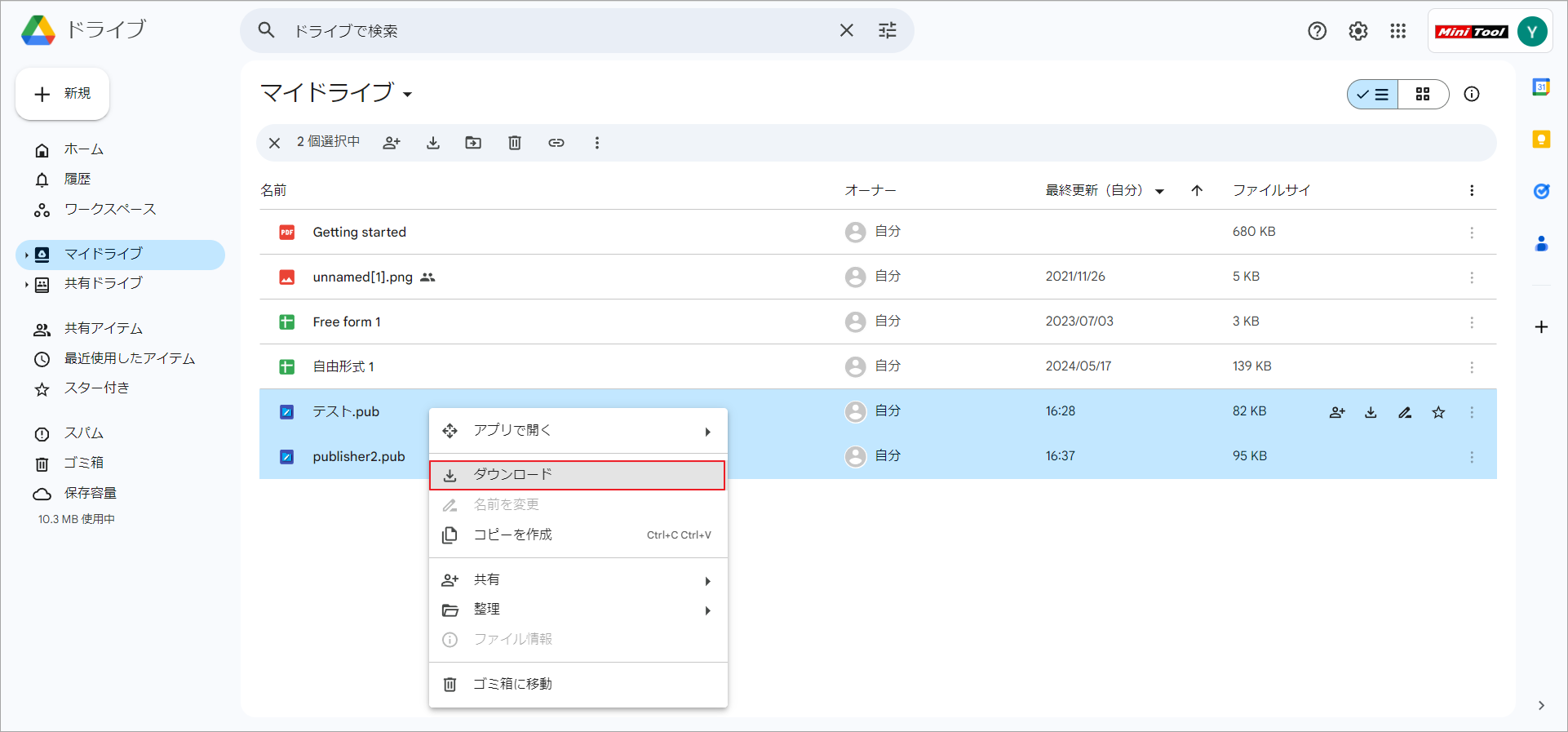Rename テスト.pub via row pencil icon
The height and width of the screenshot is (732, 1568).
pos(1405,412)
